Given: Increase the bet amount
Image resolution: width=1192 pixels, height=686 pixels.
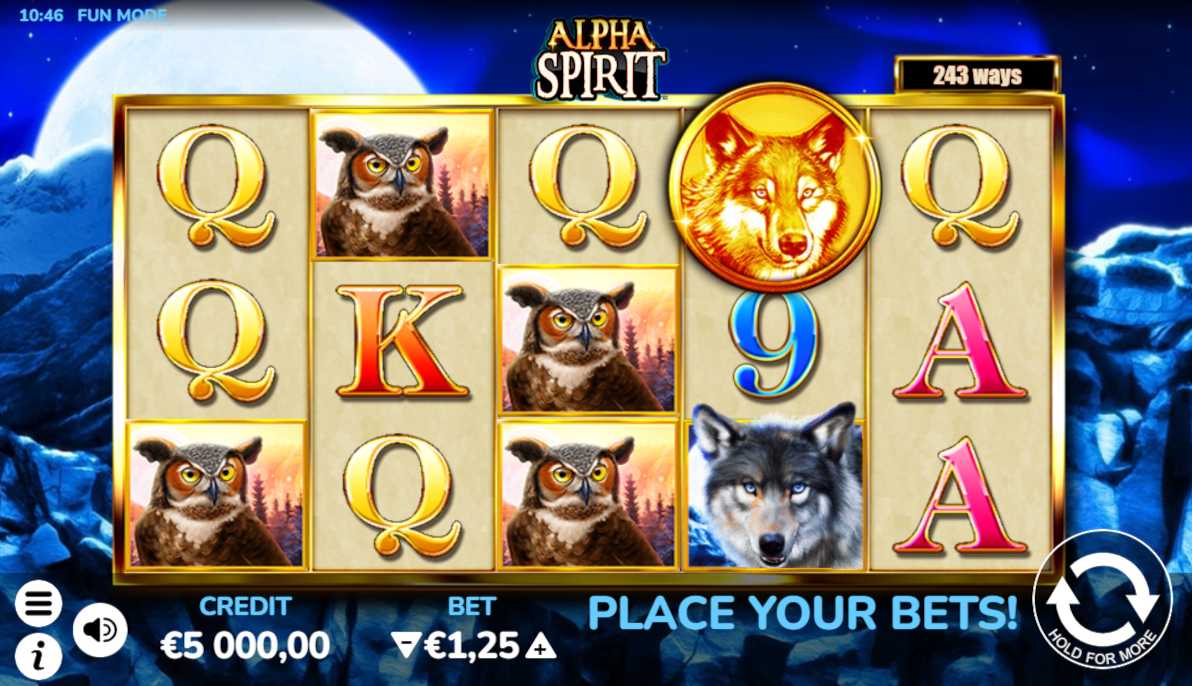Looking at the screenshot, I should (x=541, y=646).
